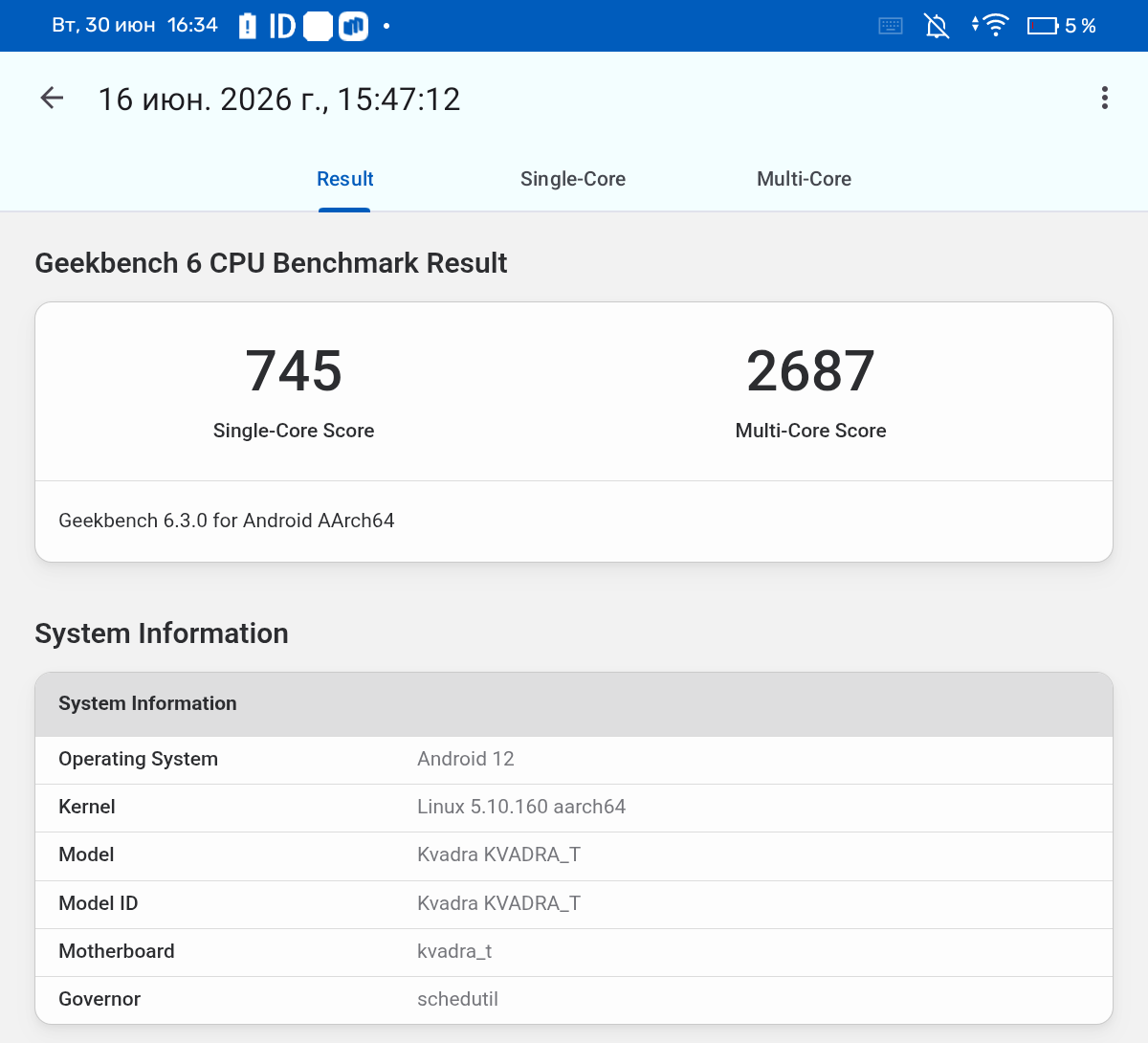Tap the kvadra_t motherboard value
The height and width of the screenshot is (1043, 1148).
click(454, 951)
